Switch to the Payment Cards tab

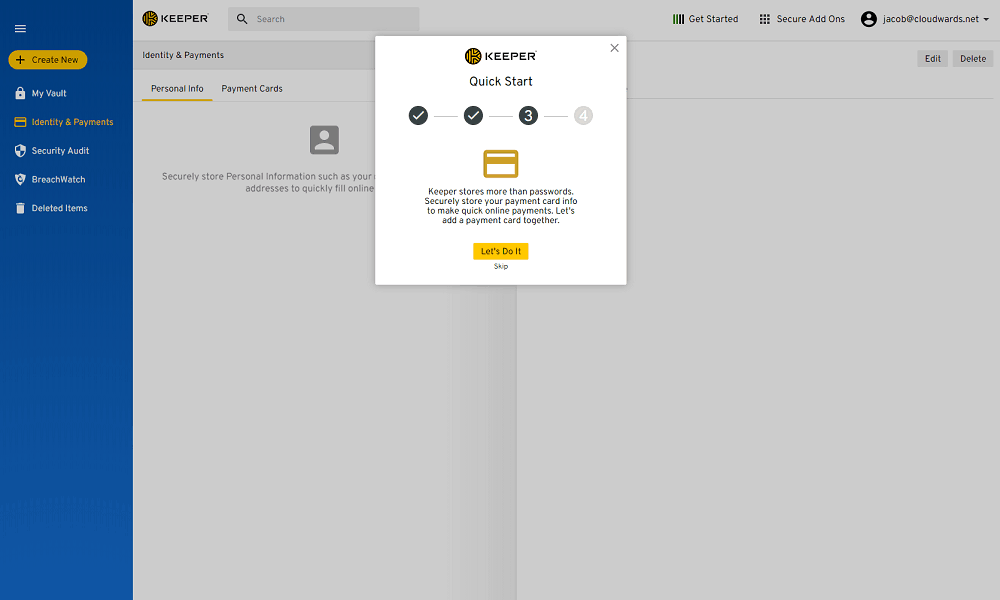coord(252,89)
